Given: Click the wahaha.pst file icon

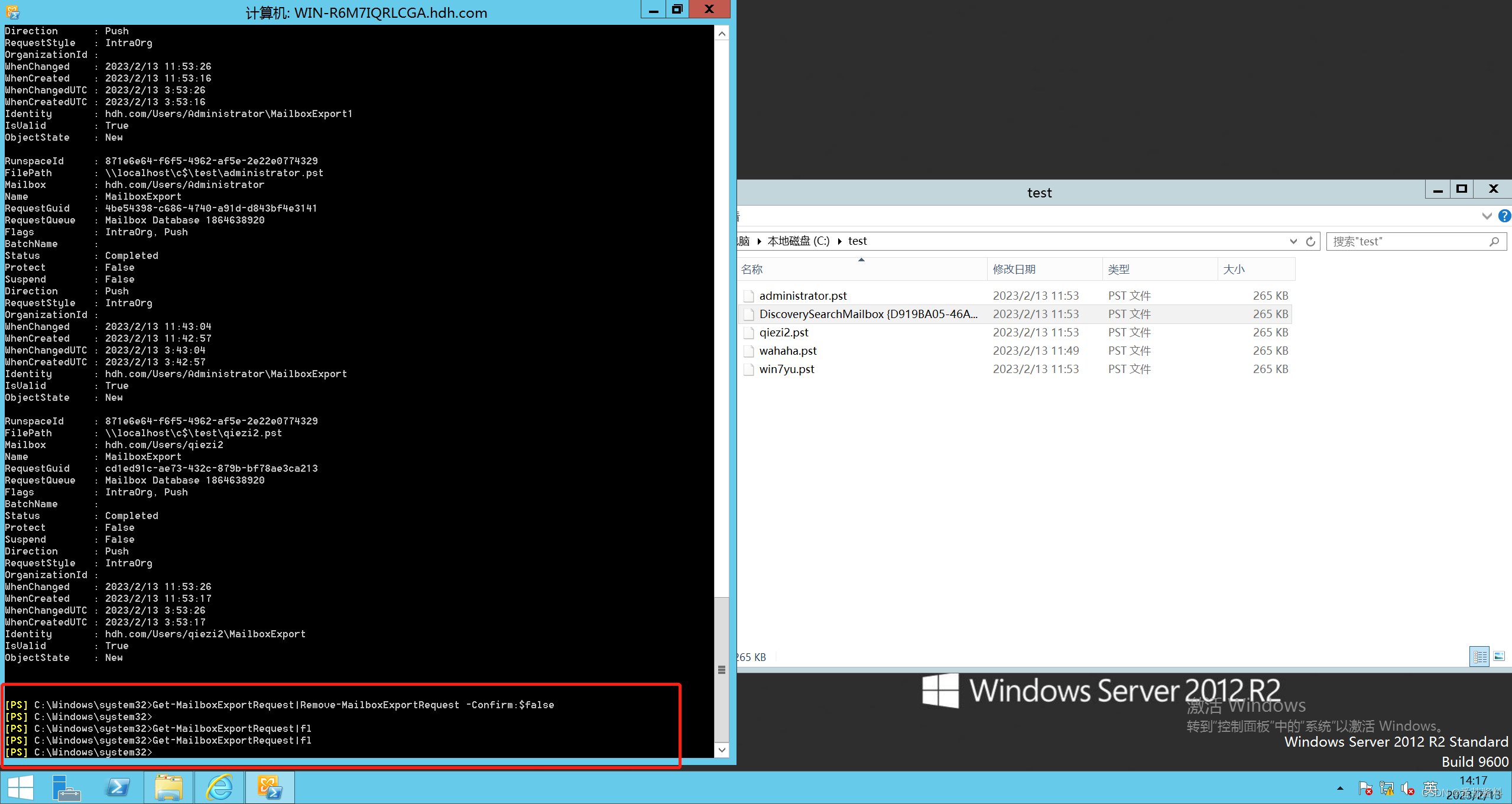Looking at the screenshot, I should coord(749,351).
